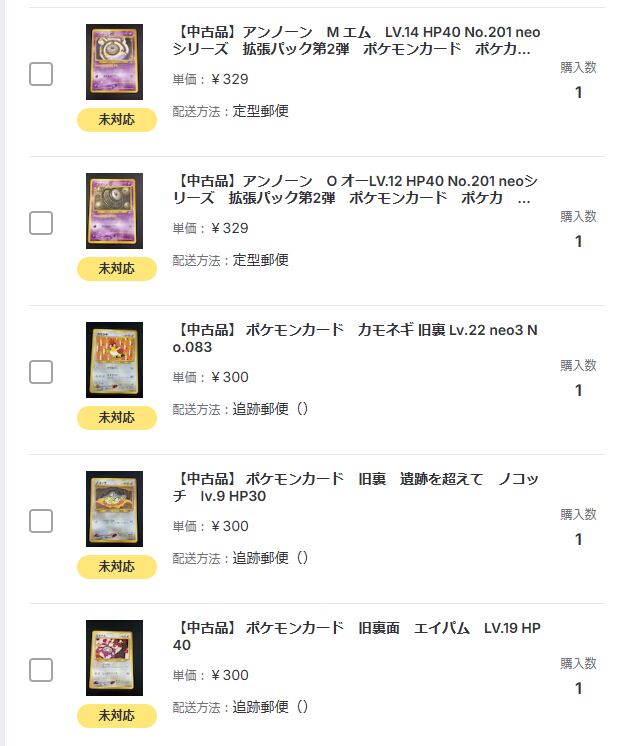This screenshot has width=629, height=746.
Task: Click 未対応 badge under アンノーン O card
Action: click(x=117, y=269)
